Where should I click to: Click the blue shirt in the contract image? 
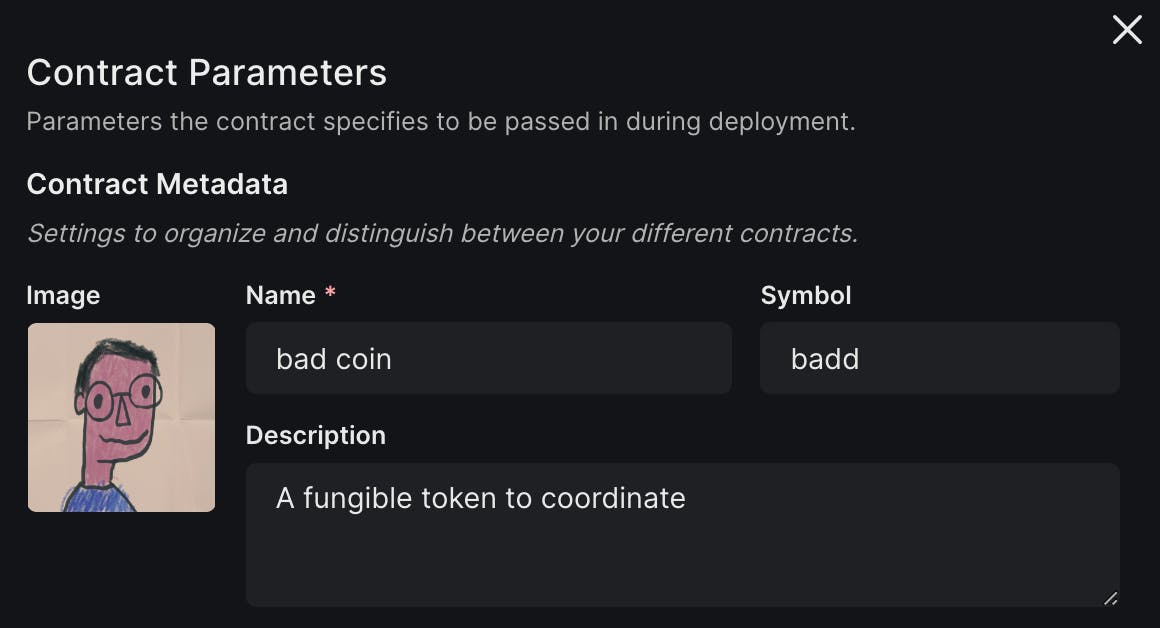(101, 497)
